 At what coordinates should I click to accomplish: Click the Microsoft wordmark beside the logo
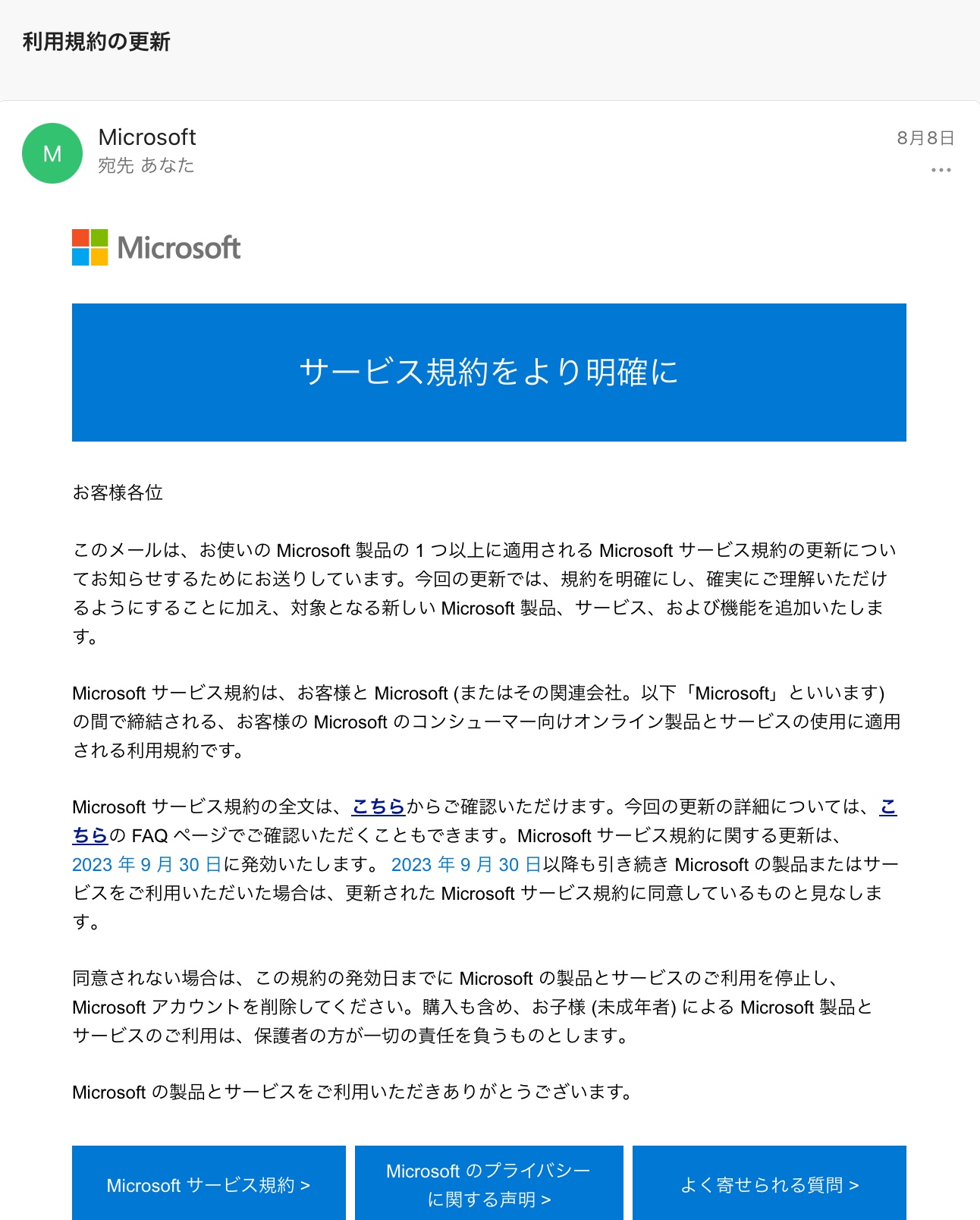[179, 248]
